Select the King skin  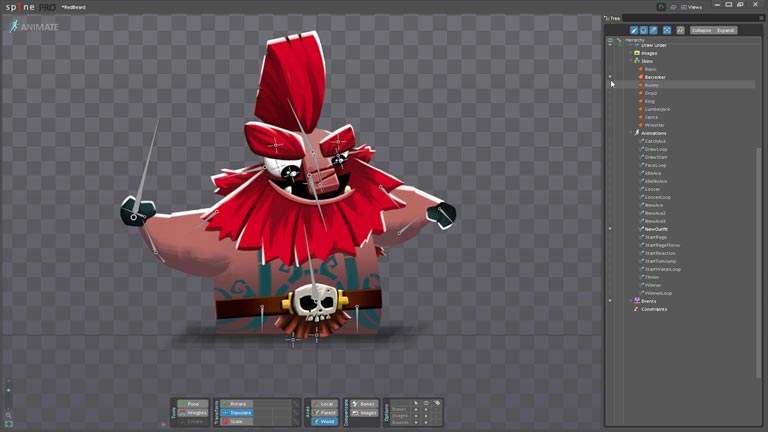coord(649,101)
